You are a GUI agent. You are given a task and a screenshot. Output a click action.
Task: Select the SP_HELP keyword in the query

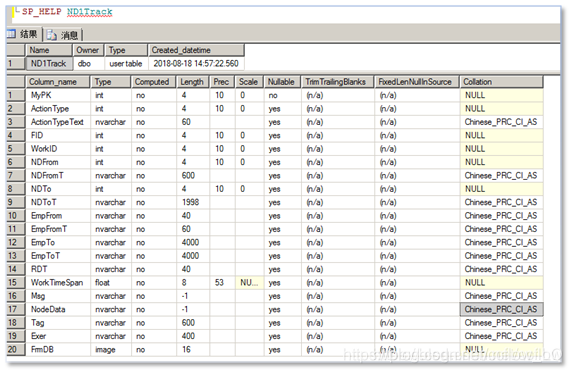tap(42, 12)
